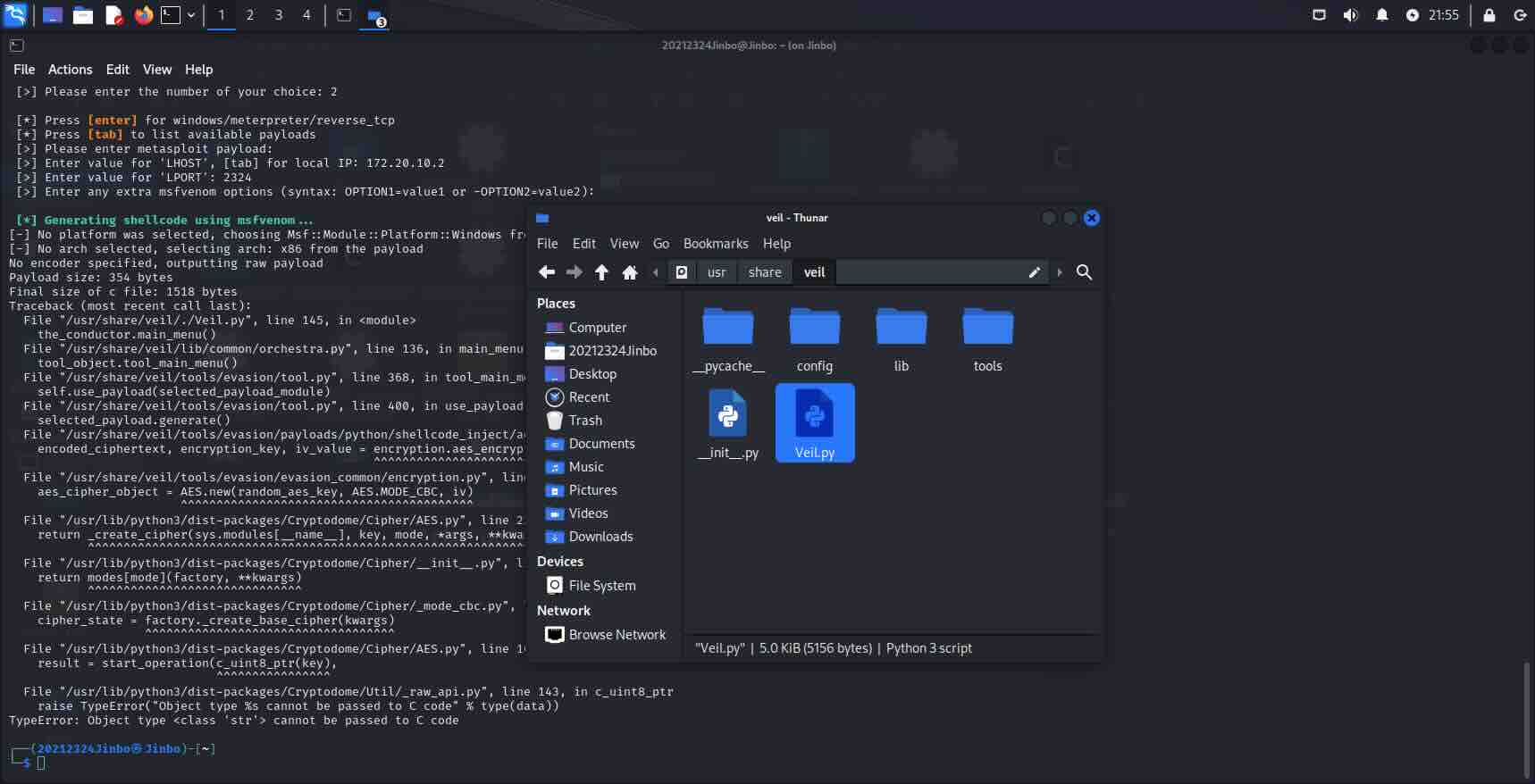The image size is (1535, 784).
Task: Open the terminal Help menu
Action: 198,70
